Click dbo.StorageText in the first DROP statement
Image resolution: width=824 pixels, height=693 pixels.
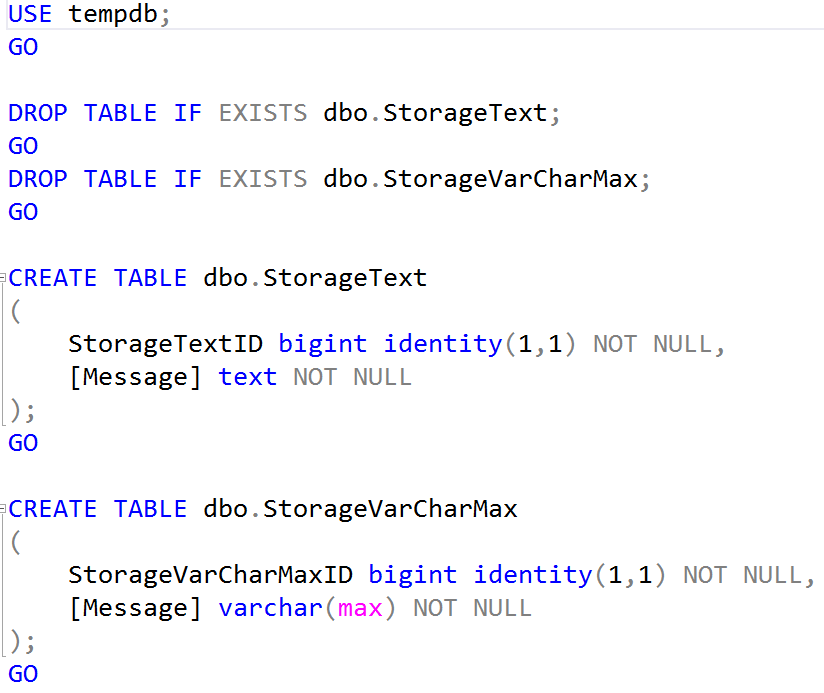pyautogui.click(x=435, y=113)
